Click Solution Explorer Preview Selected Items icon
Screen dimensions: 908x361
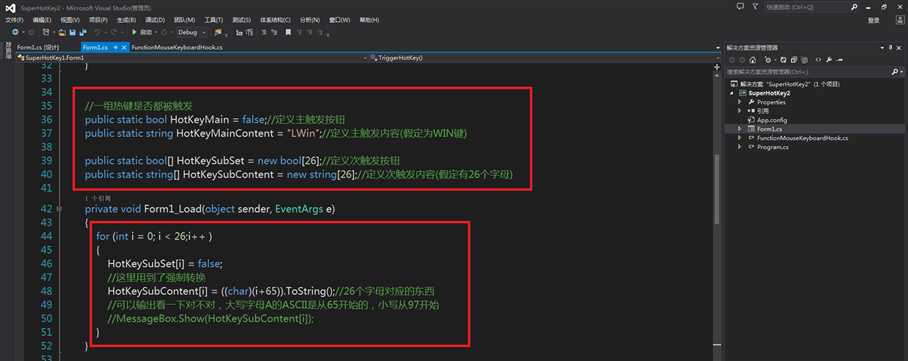840,60
